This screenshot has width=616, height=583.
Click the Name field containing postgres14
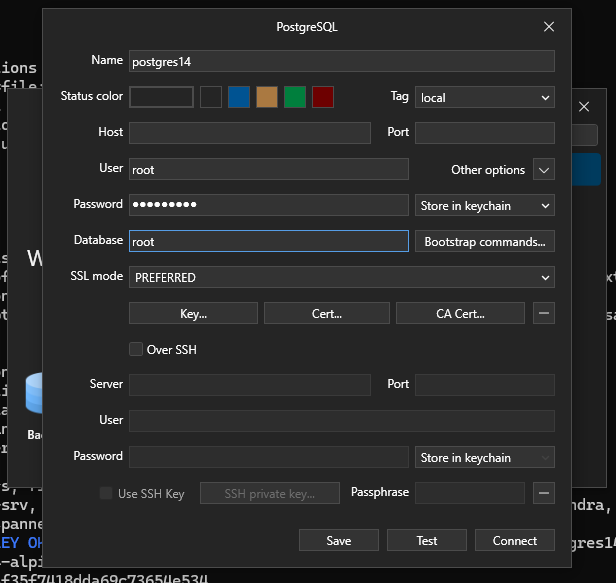[x=342, y=61]
